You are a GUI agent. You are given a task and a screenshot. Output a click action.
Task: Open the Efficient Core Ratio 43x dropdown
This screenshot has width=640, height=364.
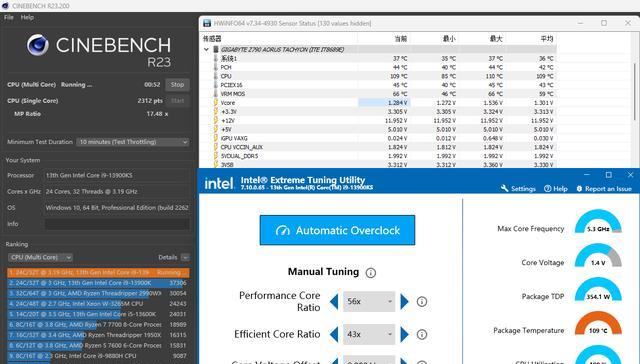[x=369, y=335]
